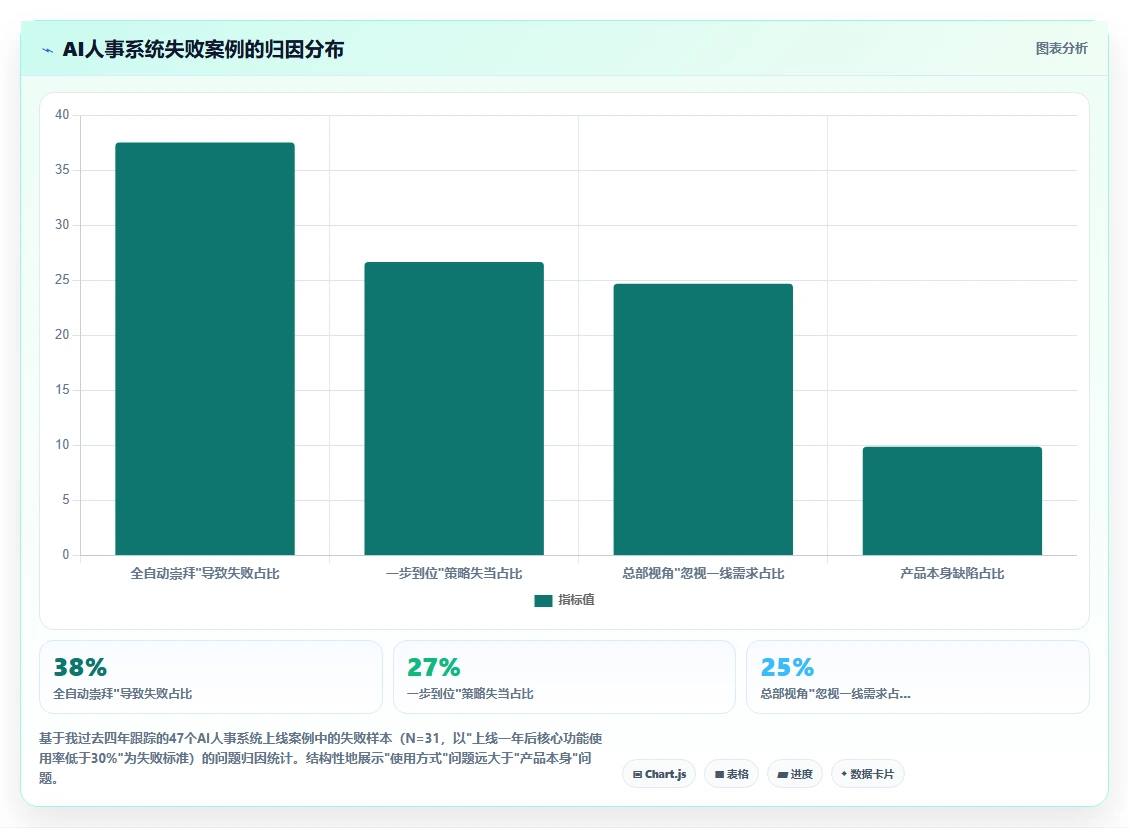Select the 38% data card
Image resolution: width=1129 pixels, height=828 pixels.
coord(210,677)
